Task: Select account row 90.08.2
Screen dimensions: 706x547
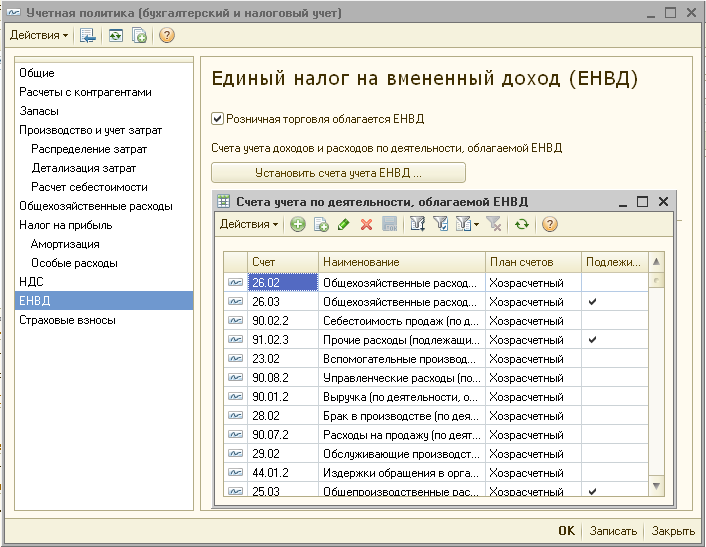Action: pos(435,378)
